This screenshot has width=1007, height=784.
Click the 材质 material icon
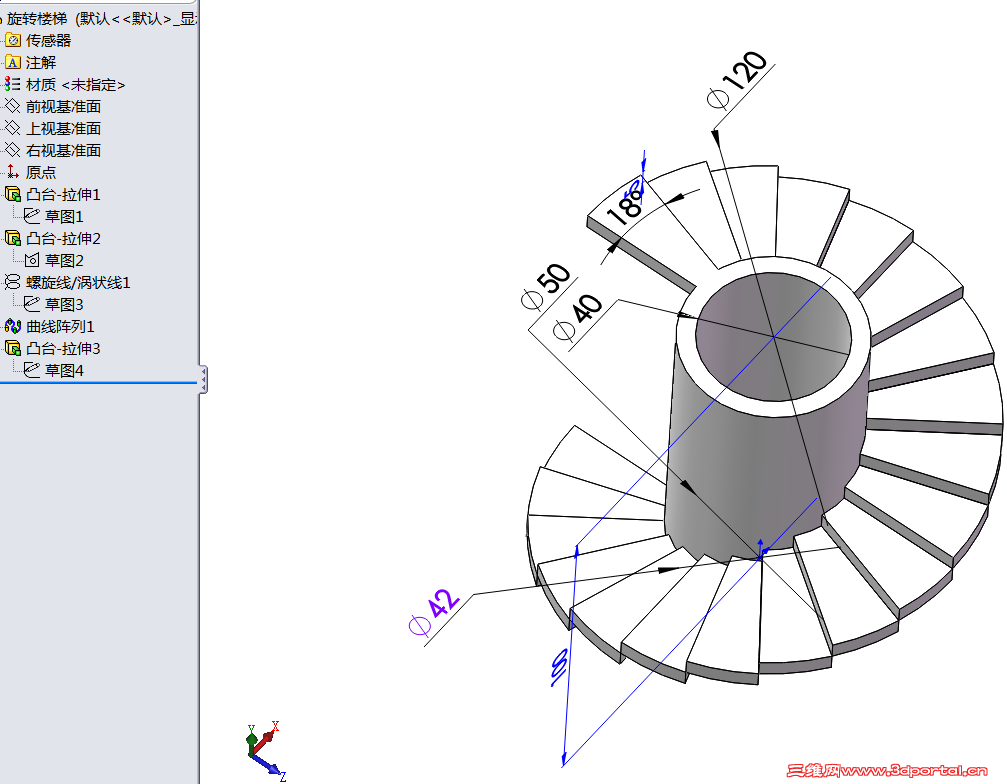coord(12,84)
